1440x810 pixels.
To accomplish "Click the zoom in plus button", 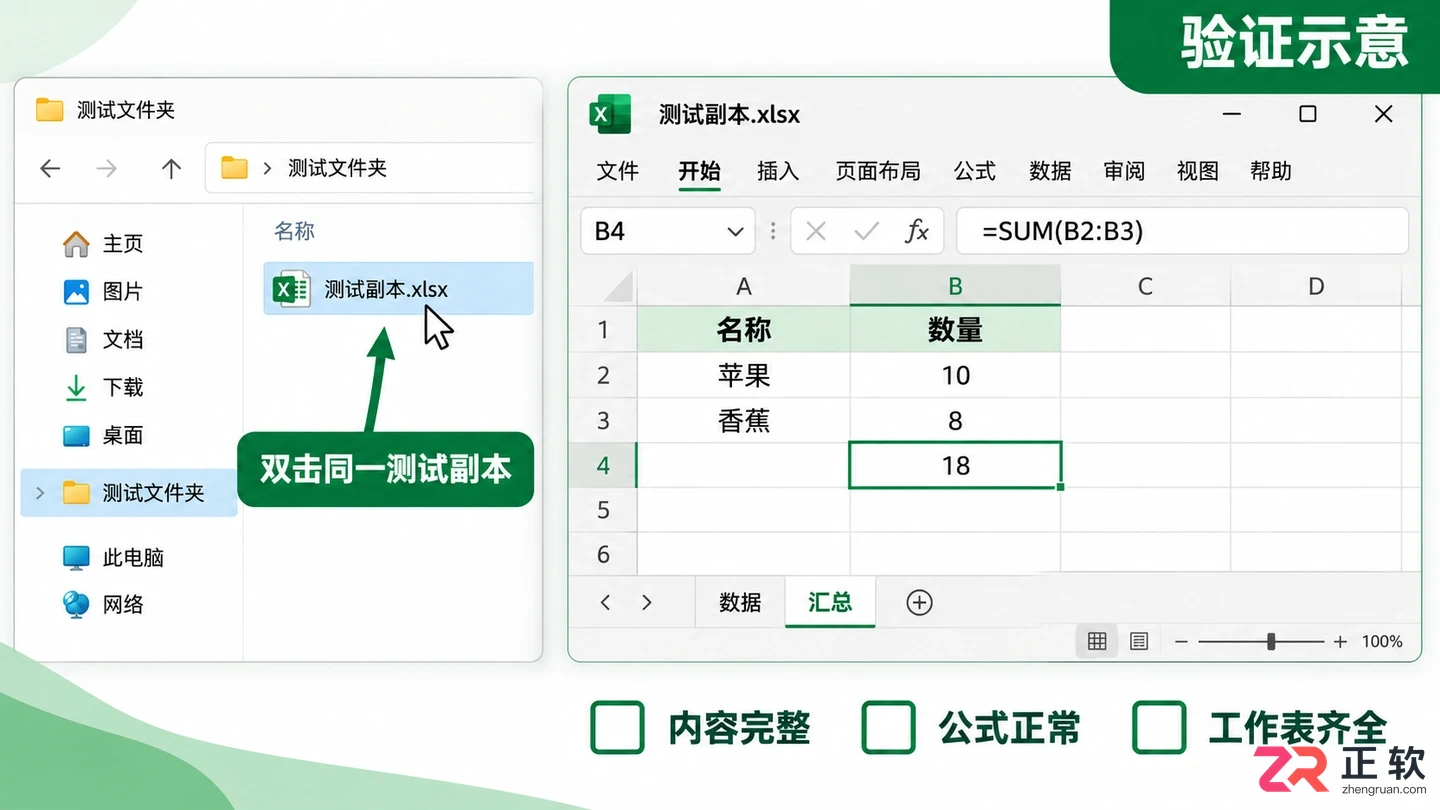I will click(x=1340, y=642).
